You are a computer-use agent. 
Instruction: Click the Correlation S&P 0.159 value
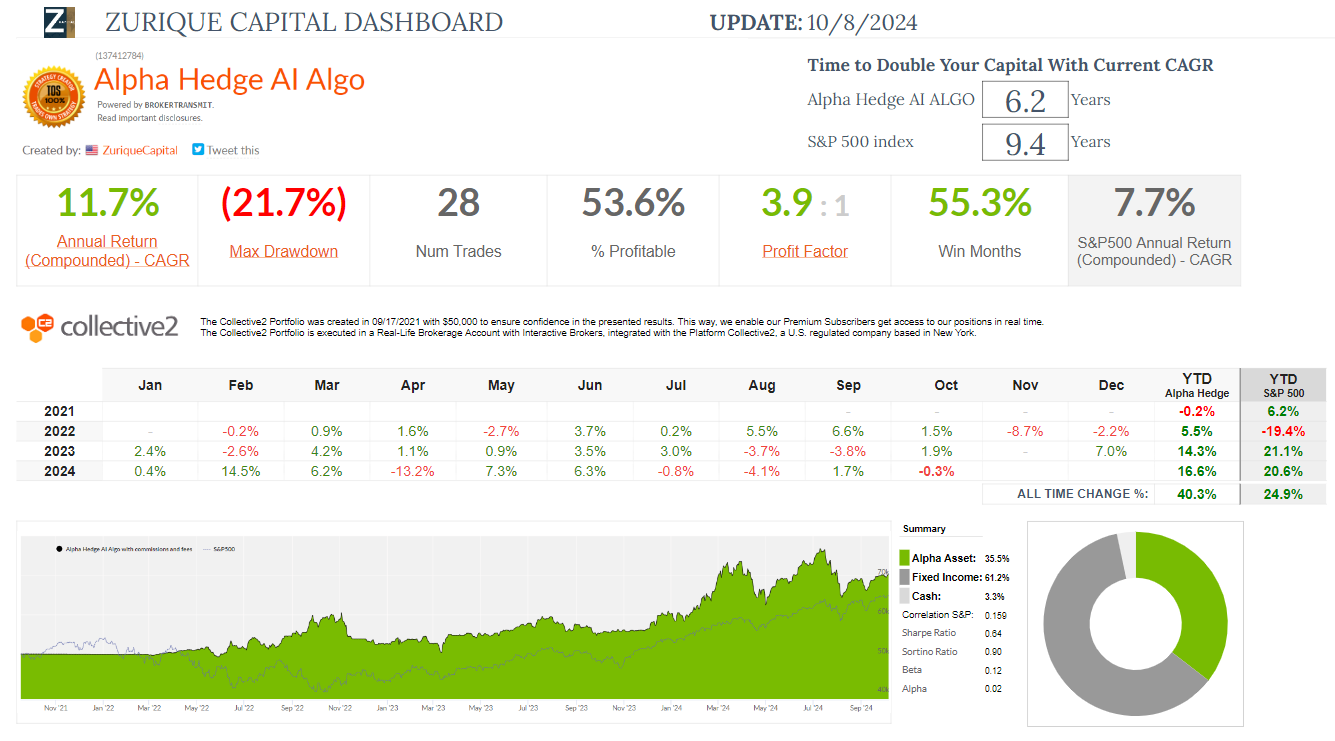tap(996, 616)
